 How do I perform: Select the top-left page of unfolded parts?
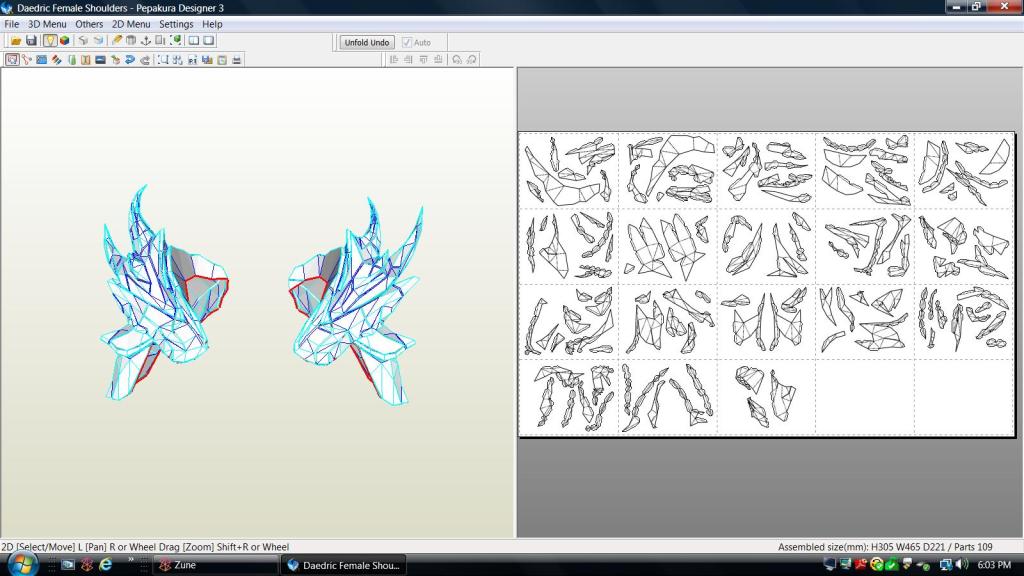(x=569, y=171)
